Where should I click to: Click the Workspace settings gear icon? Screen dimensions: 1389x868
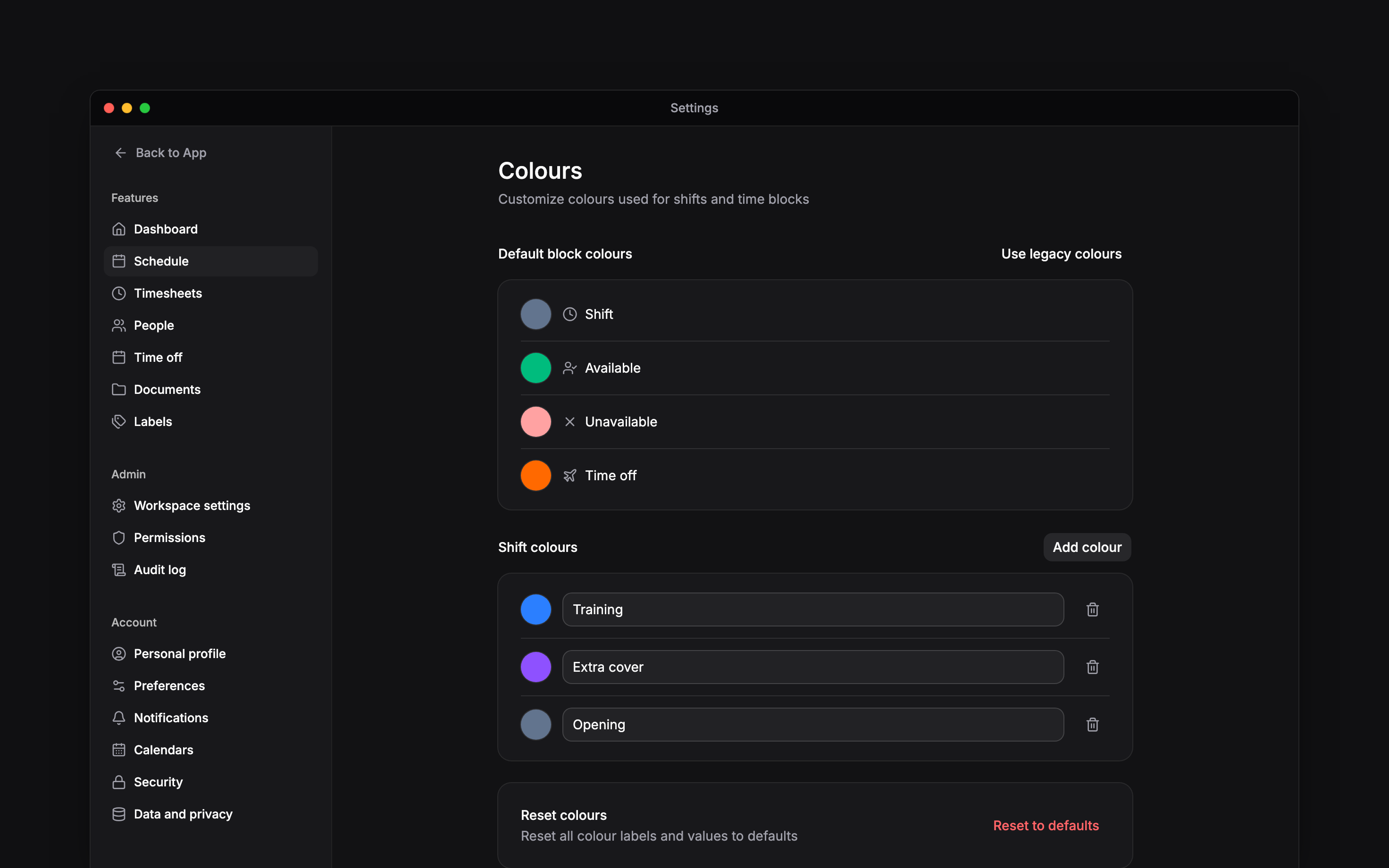tap(119, 506)
